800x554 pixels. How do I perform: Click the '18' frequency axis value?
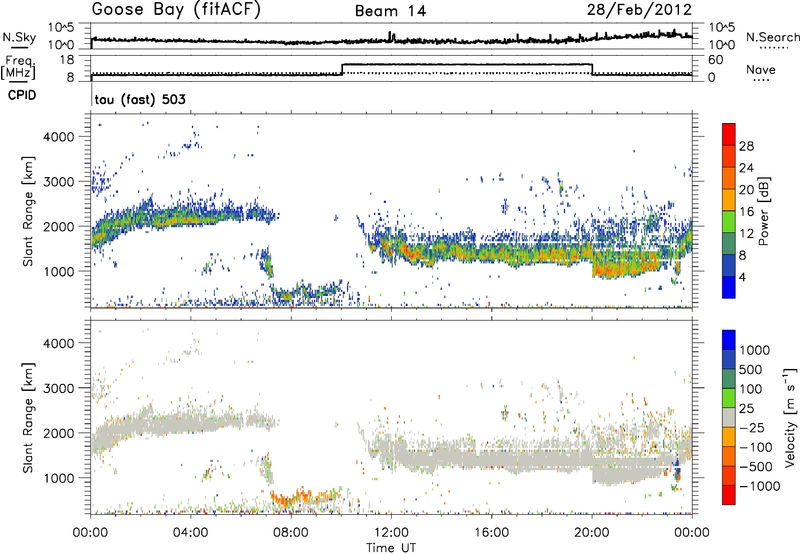pyautogui.click(x=68, y=60)
